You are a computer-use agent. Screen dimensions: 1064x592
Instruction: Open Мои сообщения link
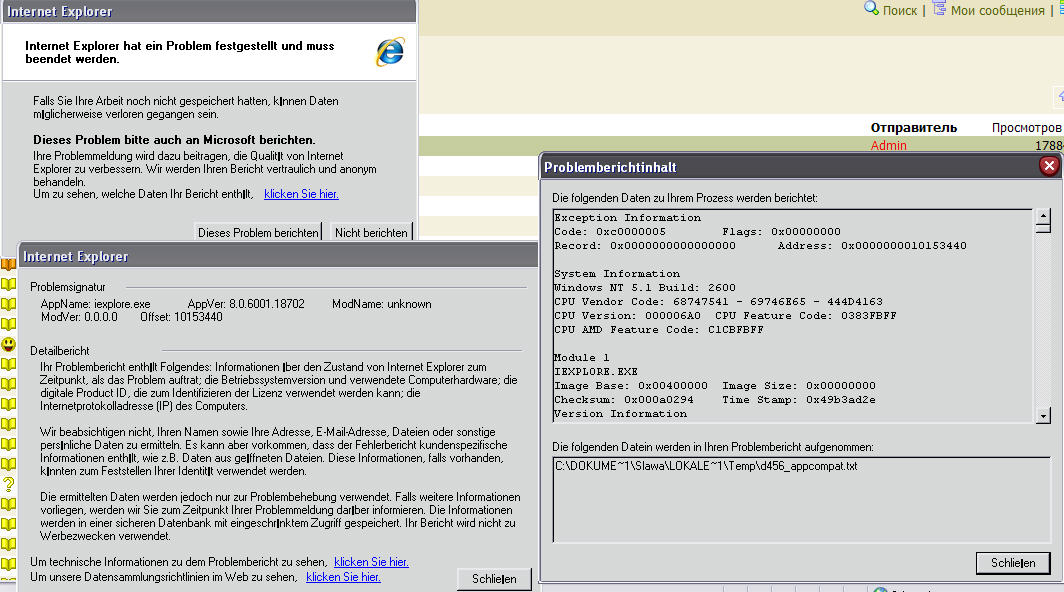click(998, 10)
